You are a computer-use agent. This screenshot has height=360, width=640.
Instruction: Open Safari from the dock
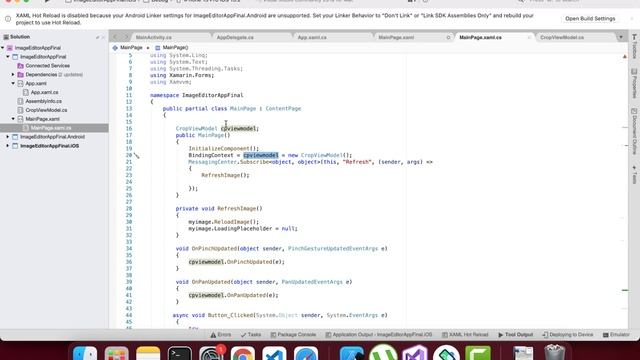coord(306,353)
